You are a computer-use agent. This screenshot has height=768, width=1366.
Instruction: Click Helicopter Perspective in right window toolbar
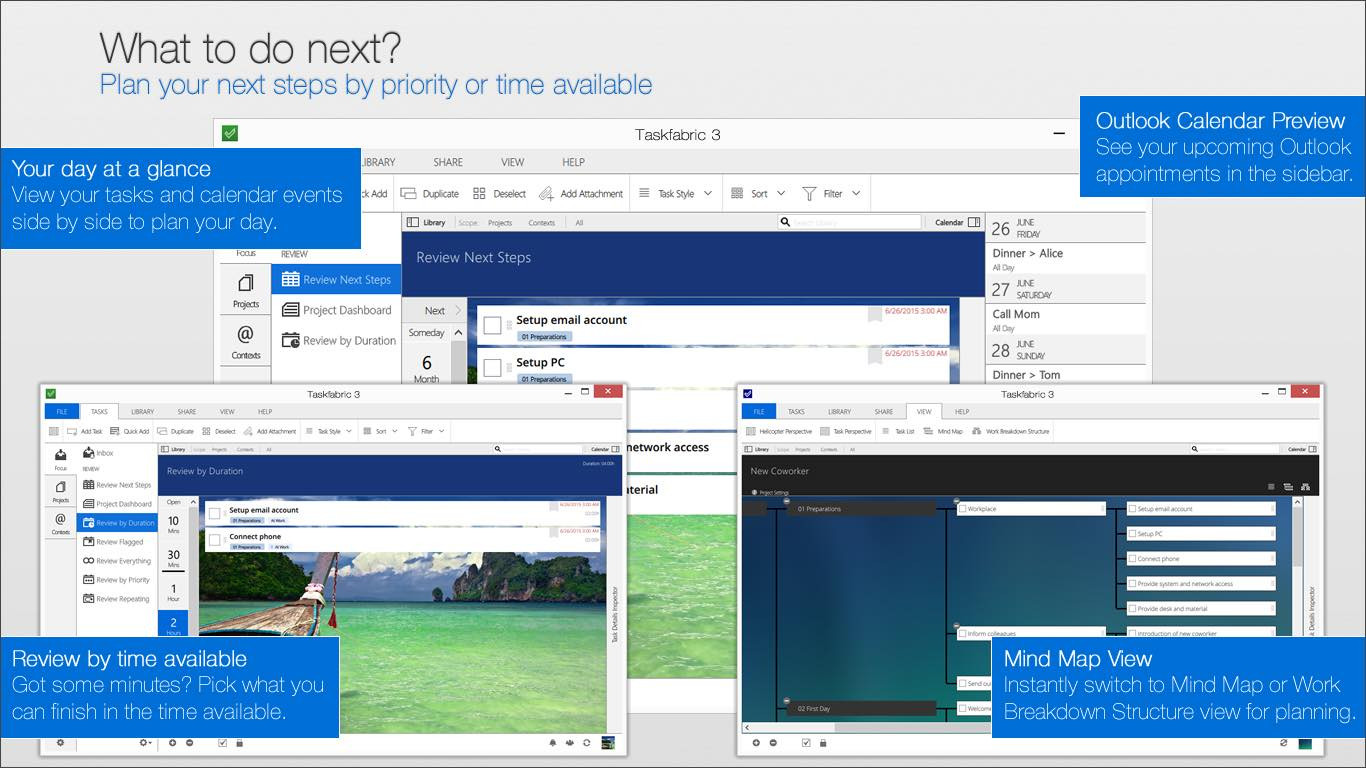(780, 431)
